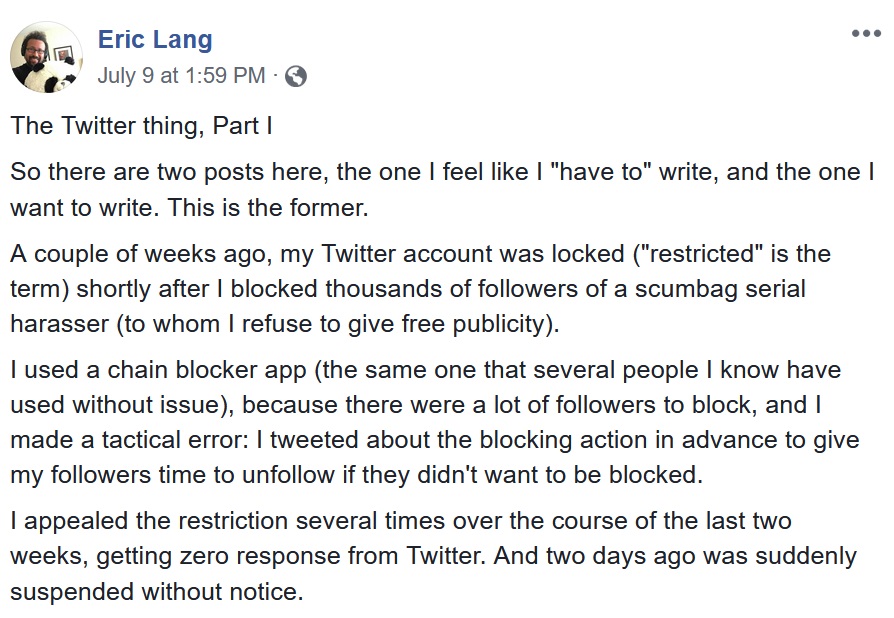Click the words "scumbag serial"

[720, 289]
